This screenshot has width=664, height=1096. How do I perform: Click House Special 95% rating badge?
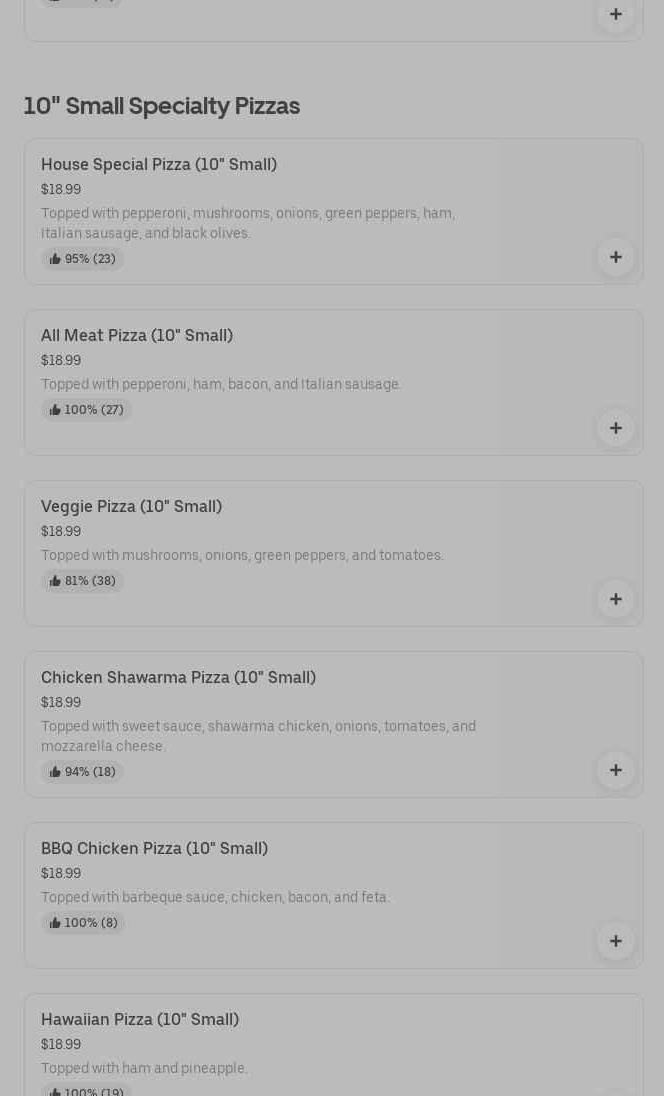(x=82, y=259)
